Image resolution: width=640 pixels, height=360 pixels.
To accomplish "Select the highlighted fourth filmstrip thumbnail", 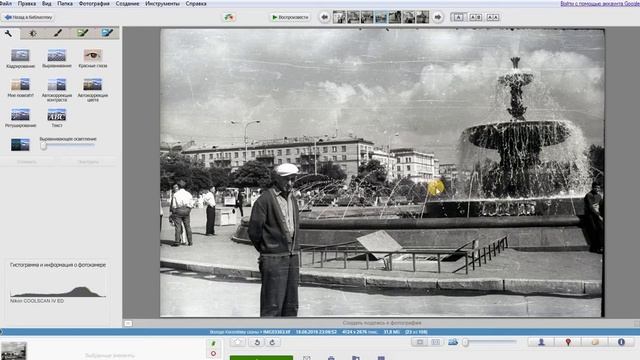I will point(381,17).
